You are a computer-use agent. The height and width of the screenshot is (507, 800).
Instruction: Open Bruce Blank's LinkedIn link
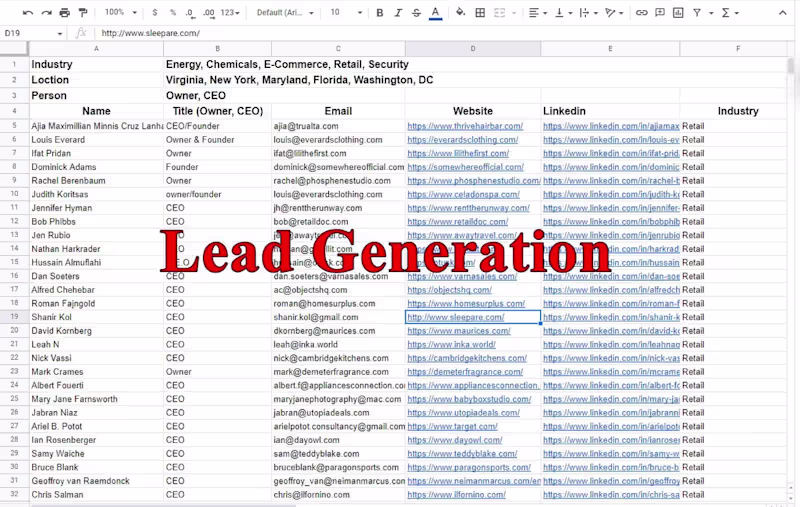click(611, 467)
